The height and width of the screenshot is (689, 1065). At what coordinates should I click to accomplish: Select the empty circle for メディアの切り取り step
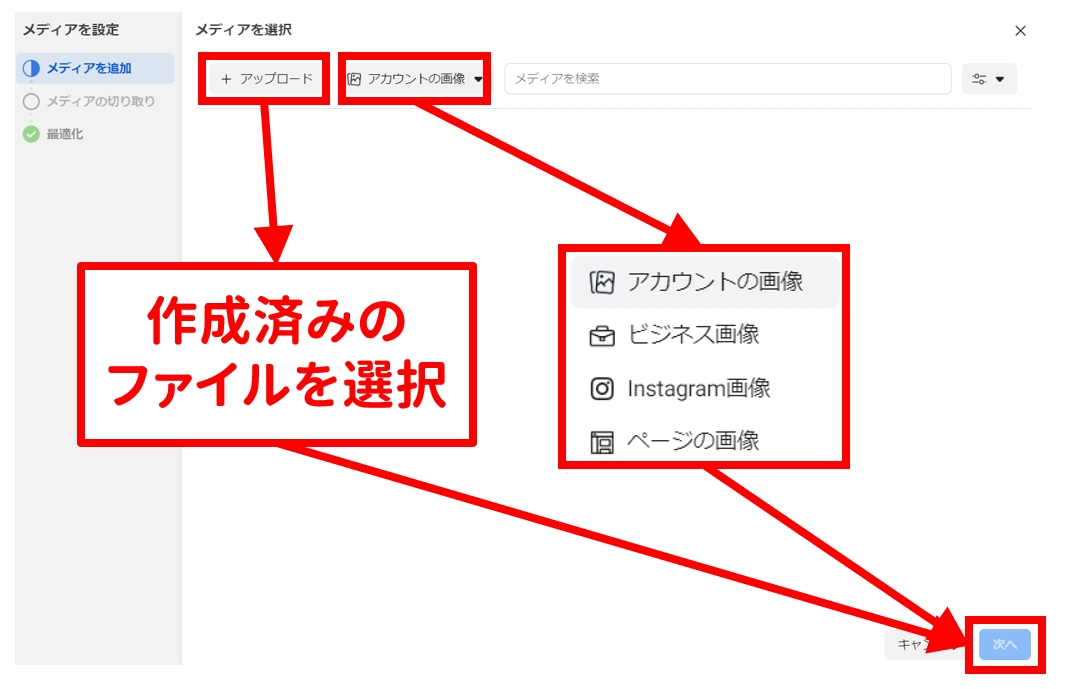[x=31, y=101]
